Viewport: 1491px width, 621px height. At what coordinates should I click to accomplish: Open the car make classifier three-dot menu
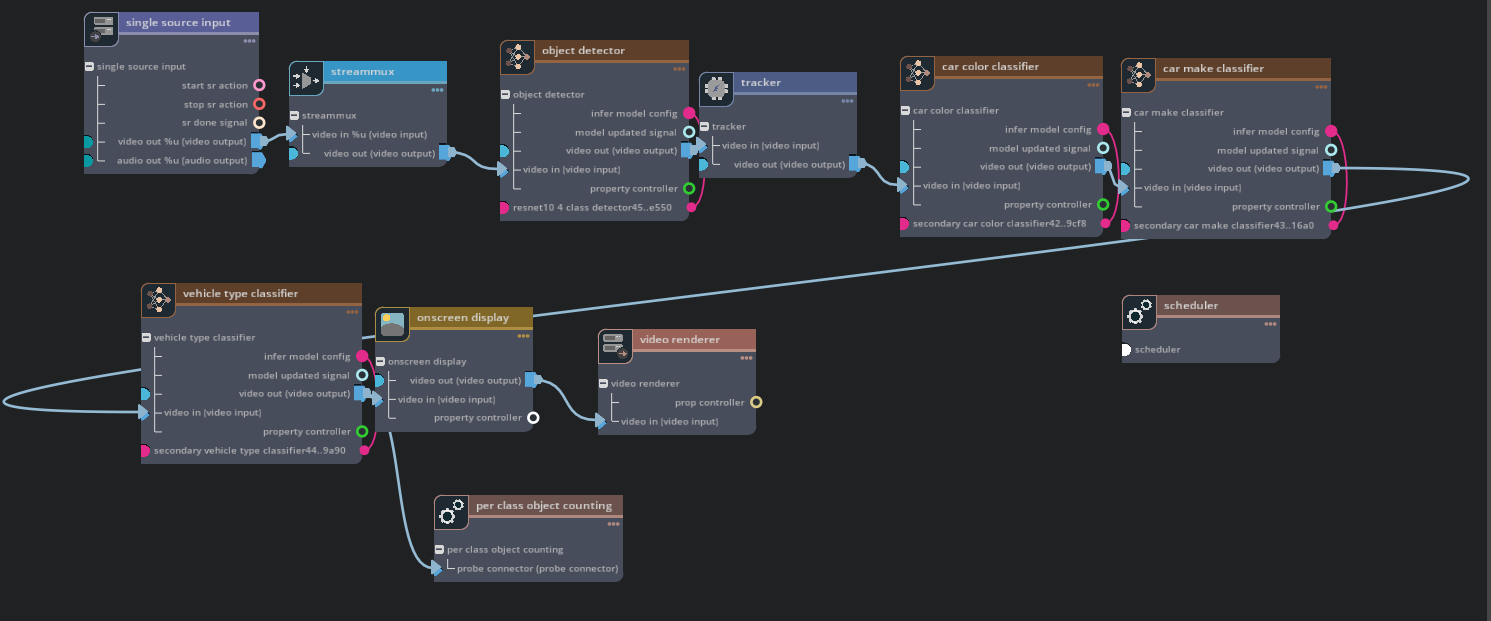click(1321, 87)
